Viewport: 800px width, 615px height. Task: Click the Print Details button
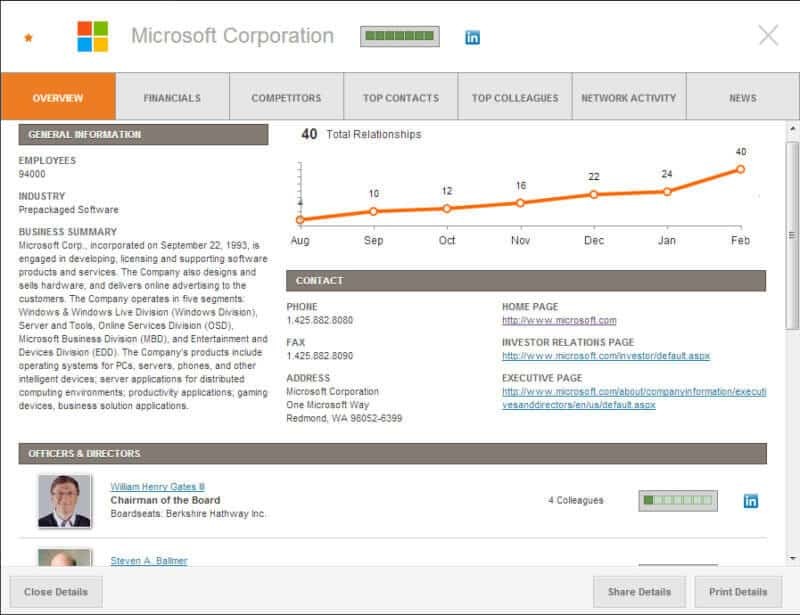pos(738,592)
